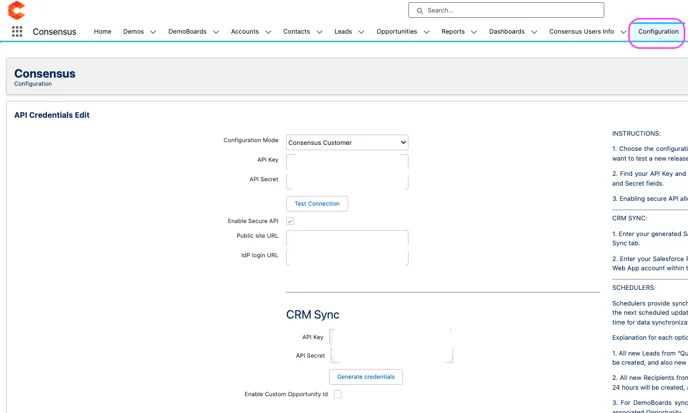Open the app launcher grid icon
Screen dimensions: 688x413
point(17,32)
